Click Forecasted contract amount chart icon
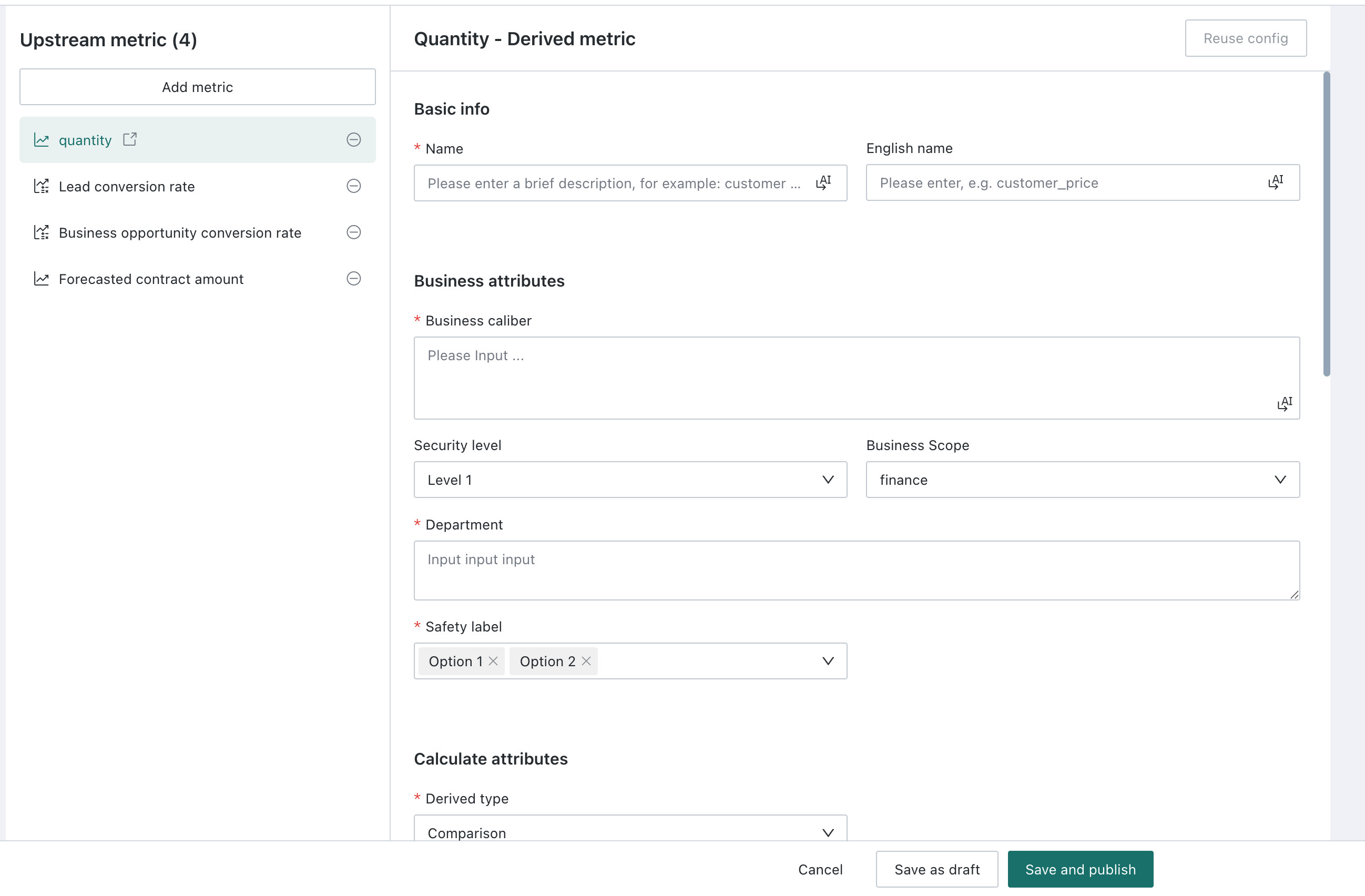 coord(42,279)
